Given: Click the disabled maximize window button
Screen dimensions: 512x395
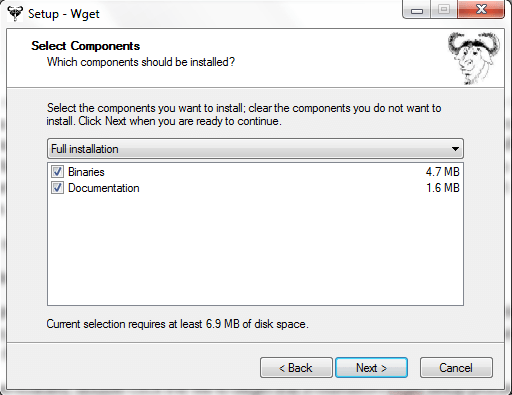Looking at the screenshot, I should tap(444, 10).
